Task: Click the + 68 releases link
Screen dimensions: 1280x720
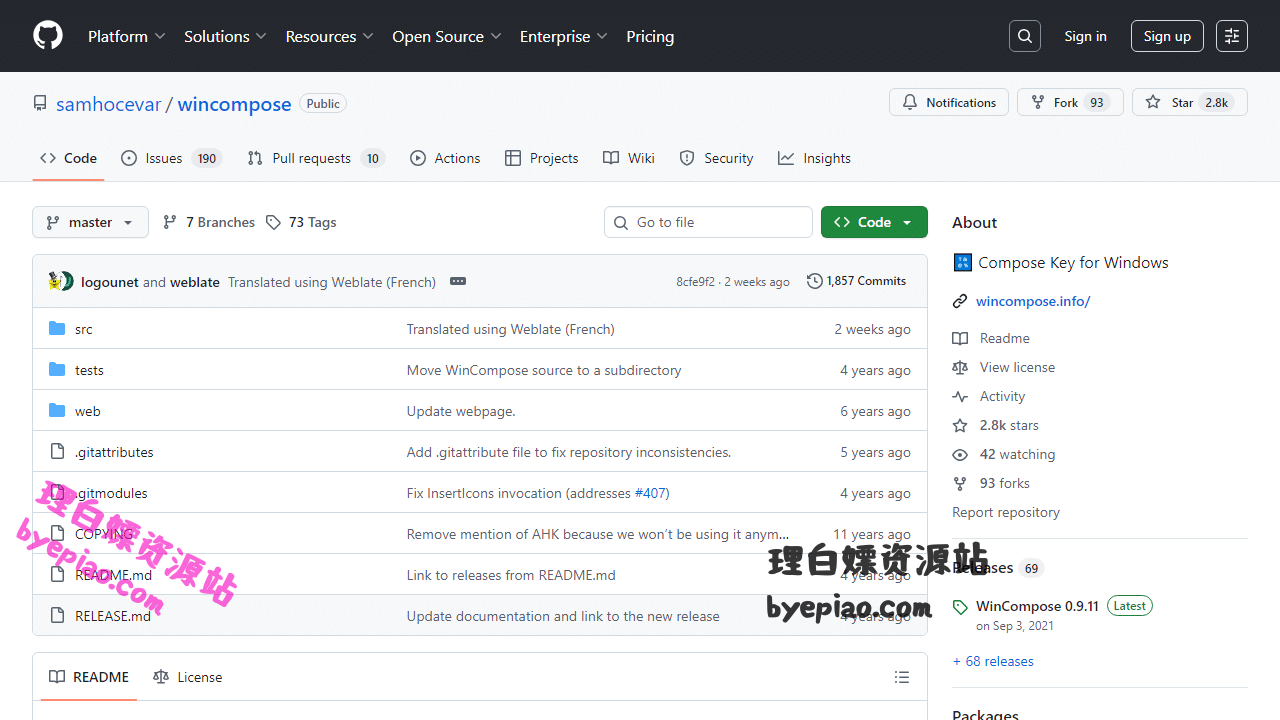Action: coord(993,661)
